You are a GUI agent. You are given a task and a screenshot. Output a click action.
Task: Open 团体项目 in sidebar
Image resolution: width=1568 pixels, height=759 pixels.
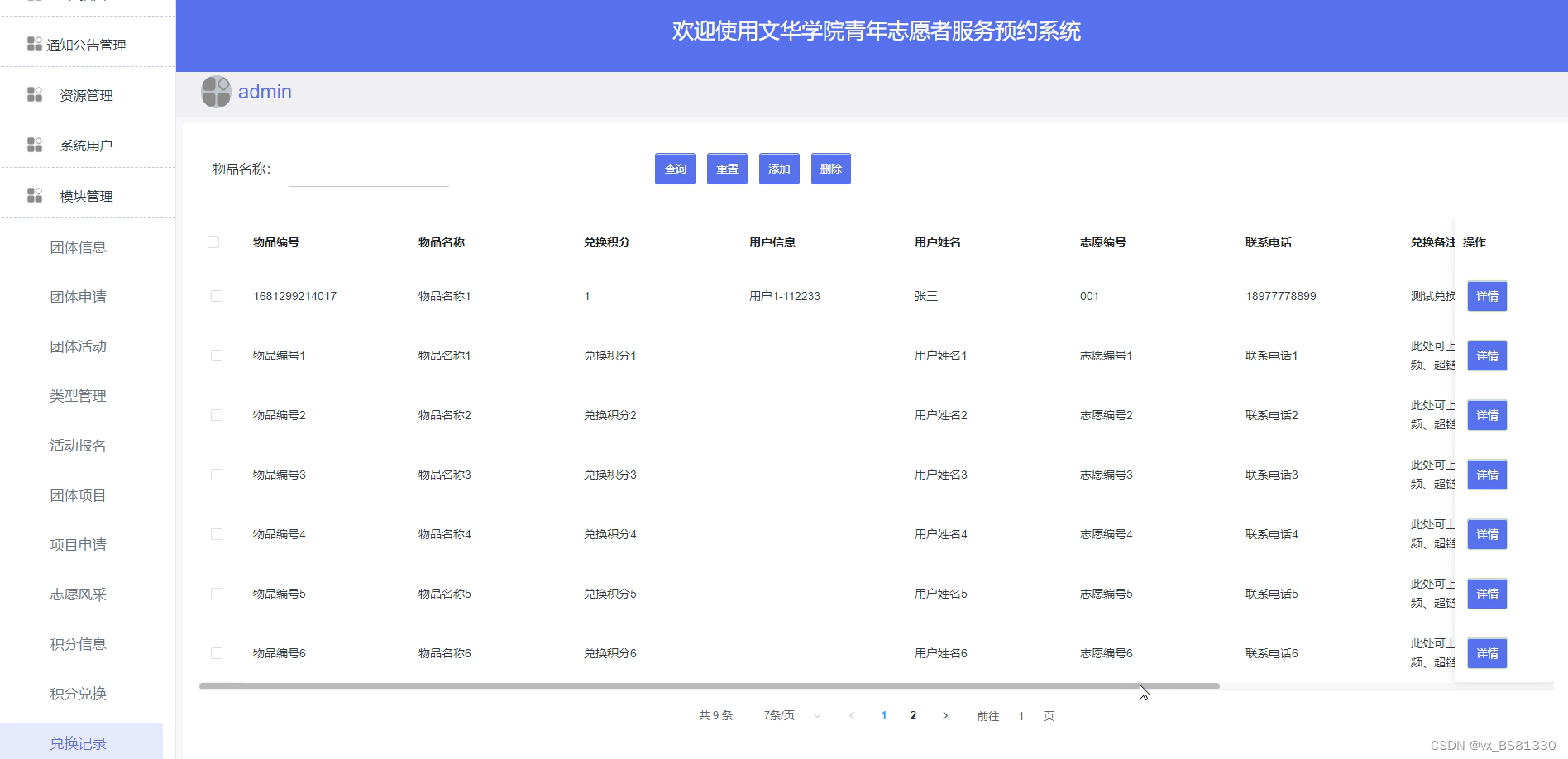(x=78, y=495)
